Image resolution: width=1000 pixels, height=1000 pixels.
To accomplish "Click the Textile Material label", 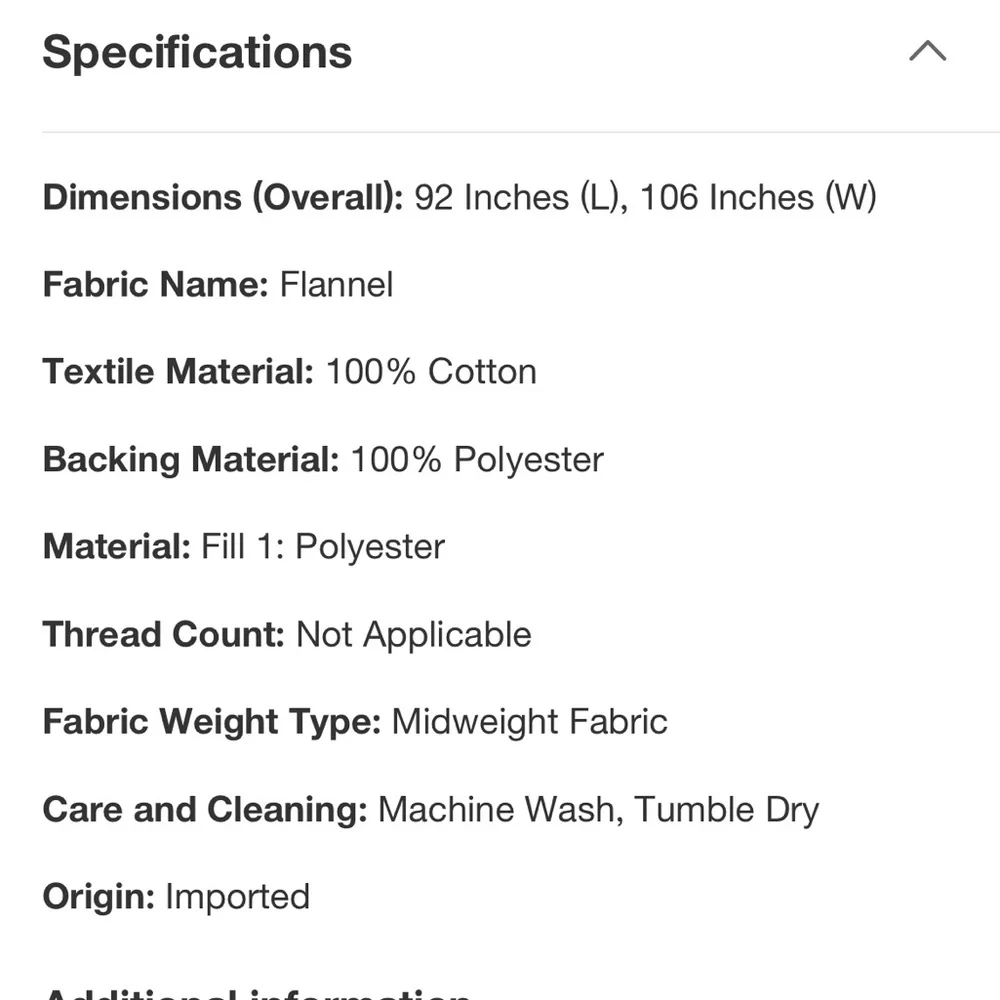I will click(179, 372).
